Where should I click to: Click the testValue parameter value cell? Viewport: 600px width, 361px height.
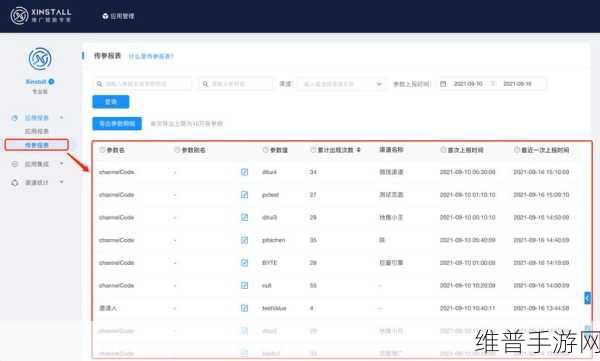pyautogui.click(x=274, y=308)
